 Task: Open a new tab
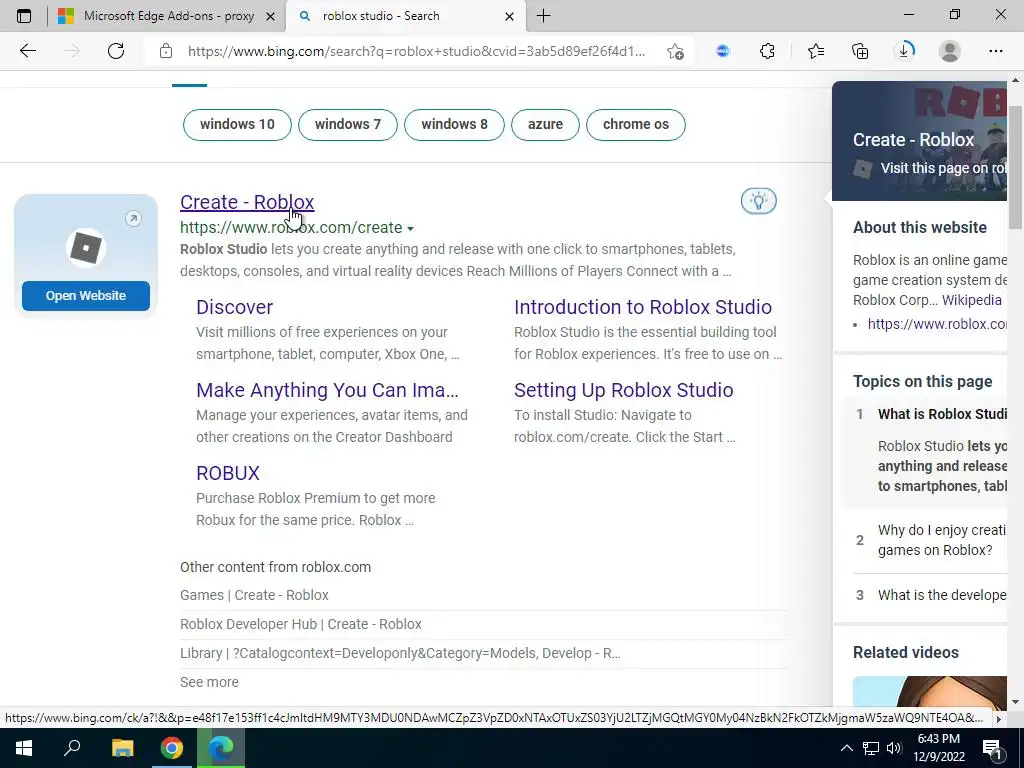click(x=543, y=16)
